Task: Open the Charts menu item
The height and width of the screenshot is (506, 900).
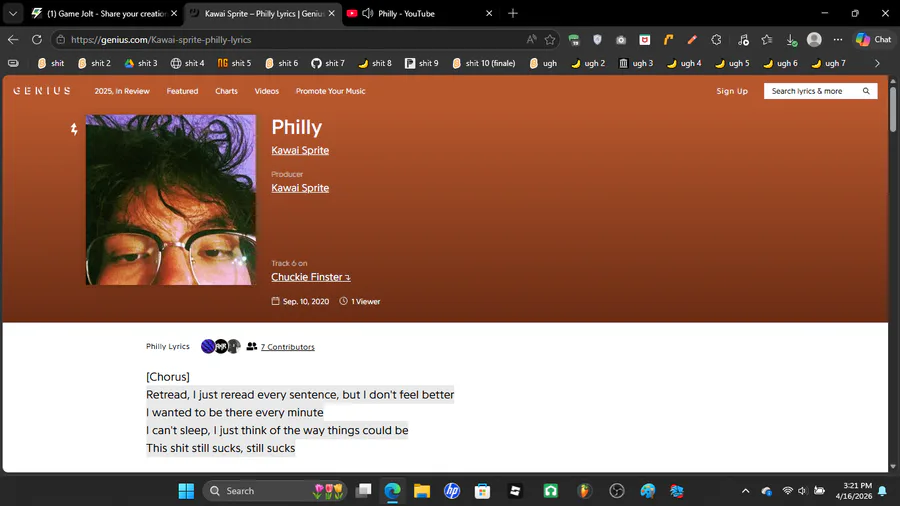Action: [x=226, y=91]
